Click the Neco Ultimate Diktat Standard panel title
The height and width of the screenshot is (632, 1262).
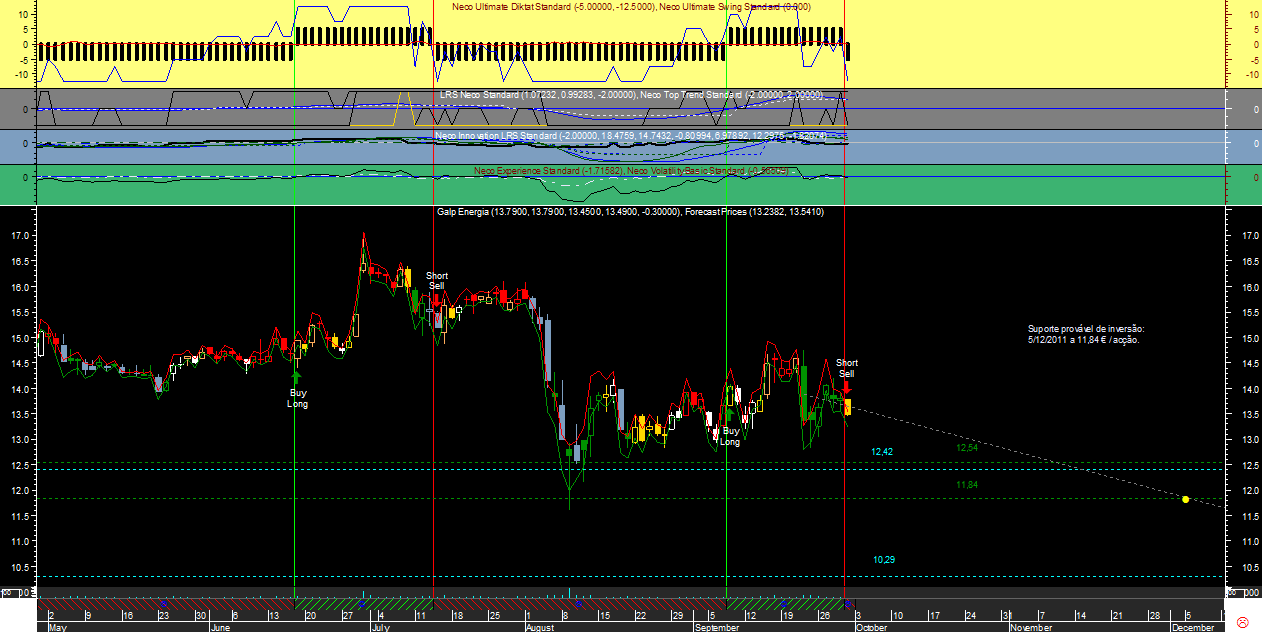tap(631, 6)
